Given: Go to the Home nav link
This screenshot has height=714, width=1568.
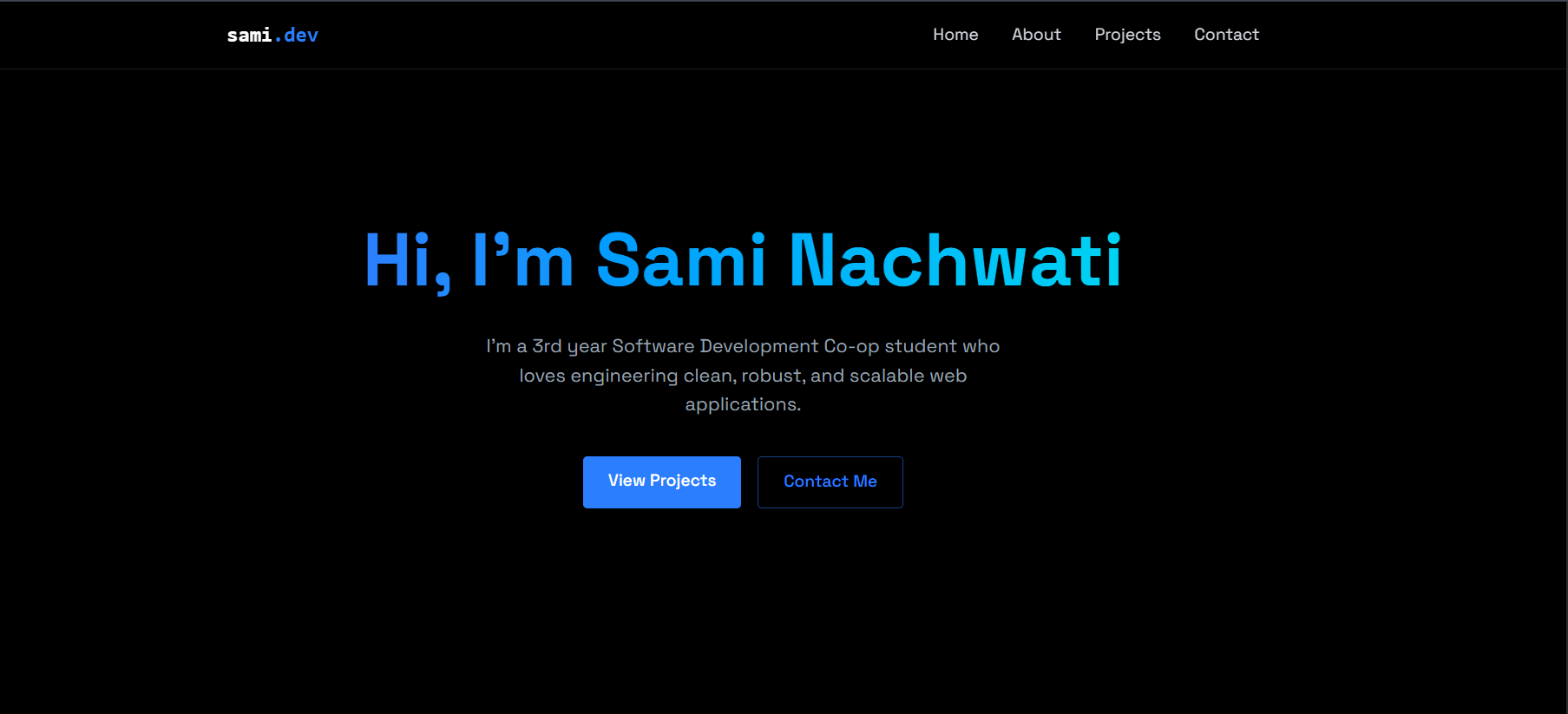Looking at the screenshot, I should pyautogui.click(x=955, y=35).
